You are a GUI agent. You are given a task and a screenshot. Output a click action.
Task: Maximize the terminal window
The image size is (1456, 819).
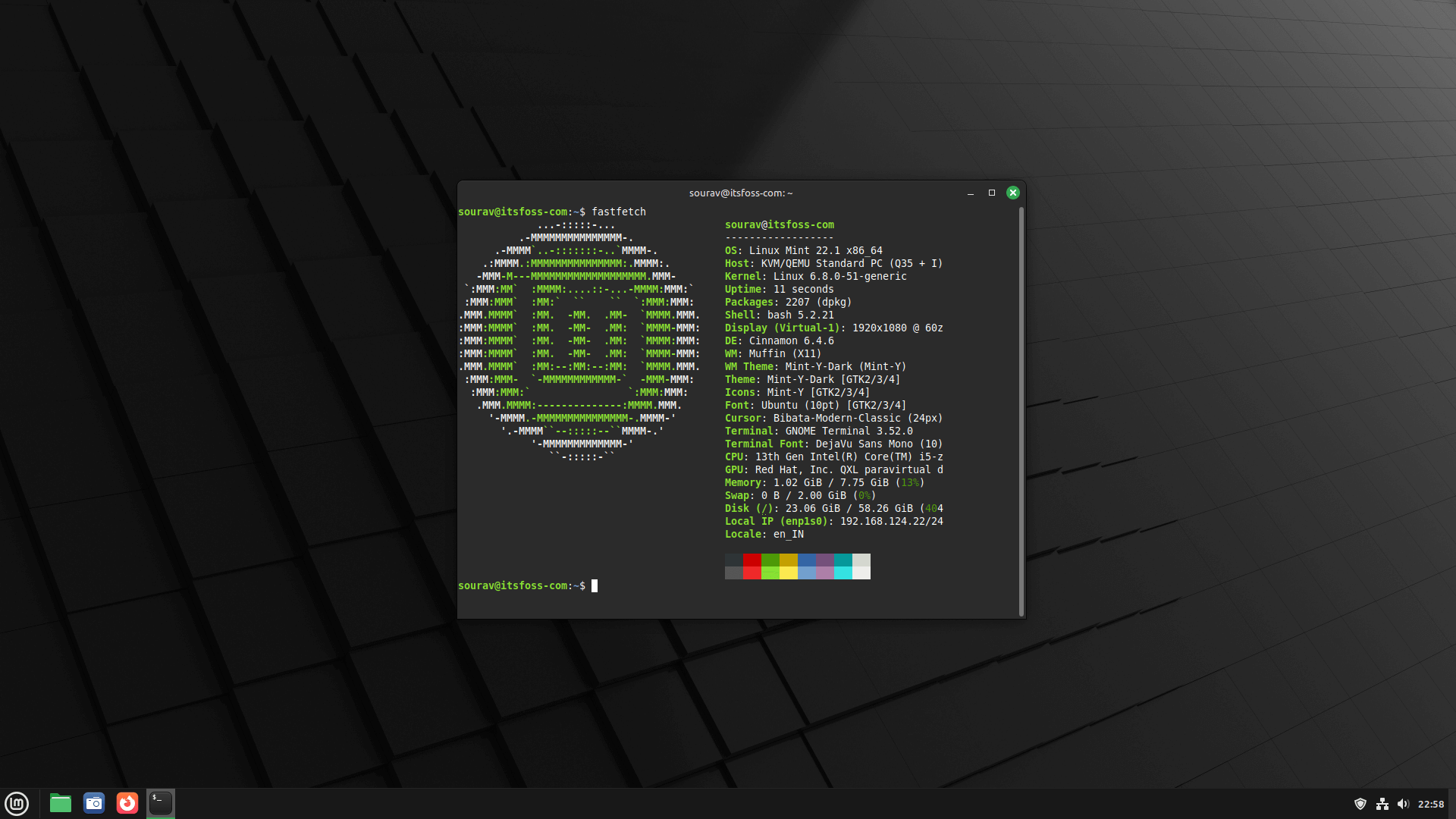click(x=992, y=193)
